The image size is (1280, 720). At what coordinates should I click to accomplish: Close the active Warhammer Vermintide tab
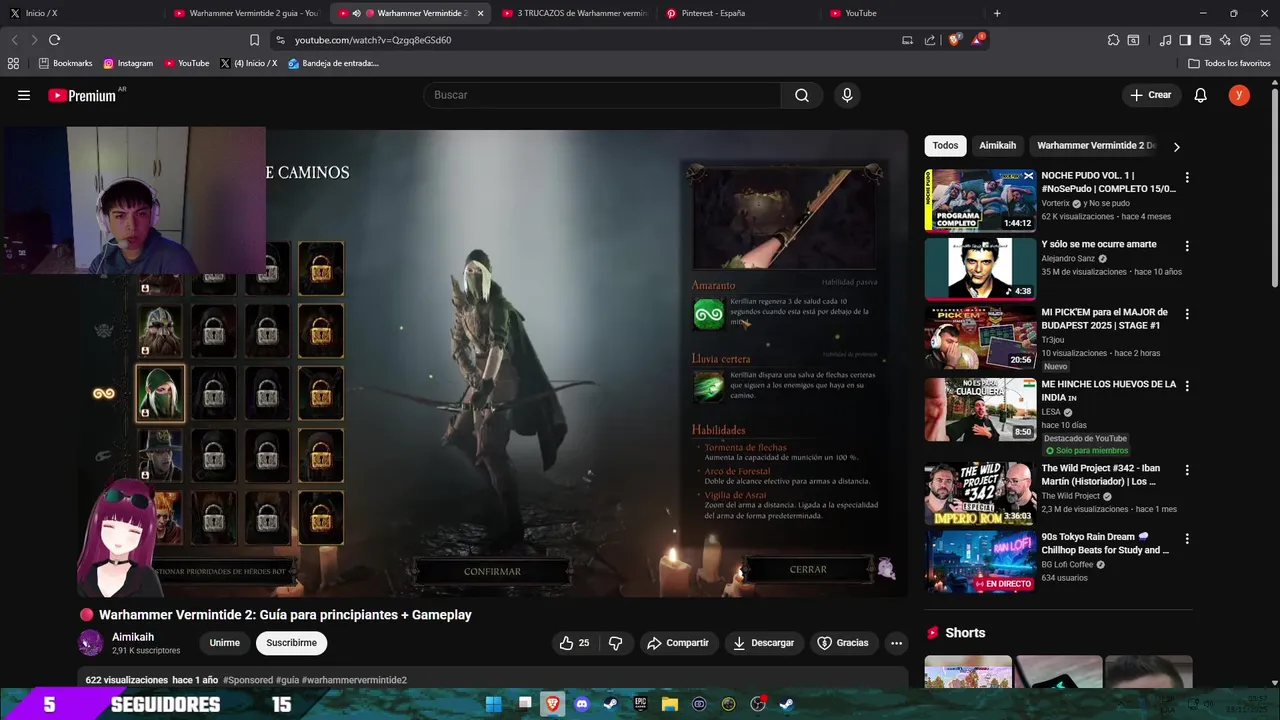pos(480,13)
